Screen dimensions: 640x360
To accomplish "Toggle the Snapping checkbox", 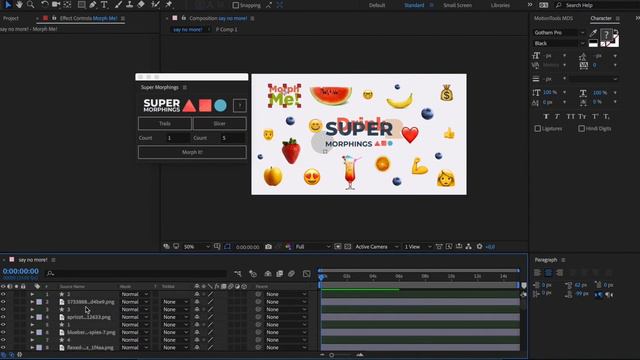I will click(236, 5).
